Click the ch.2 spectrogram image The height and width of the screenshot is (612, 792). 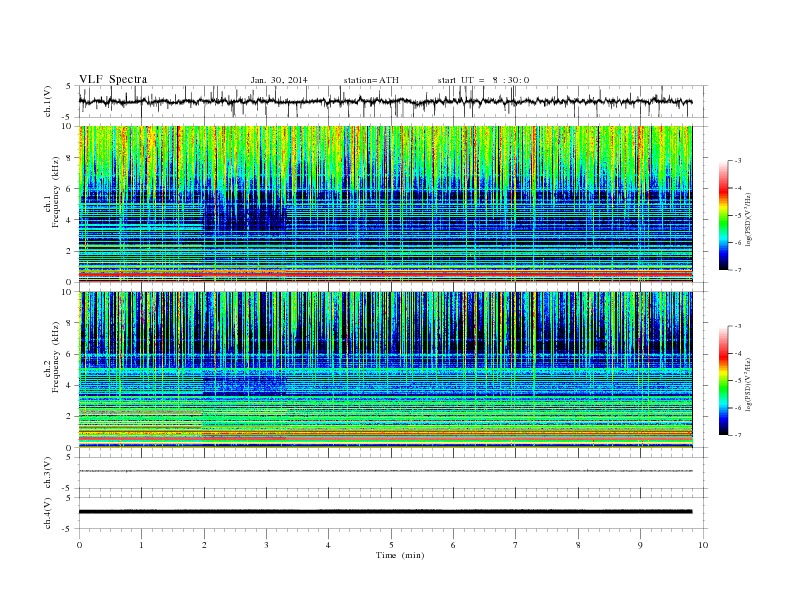pos(385,370)
